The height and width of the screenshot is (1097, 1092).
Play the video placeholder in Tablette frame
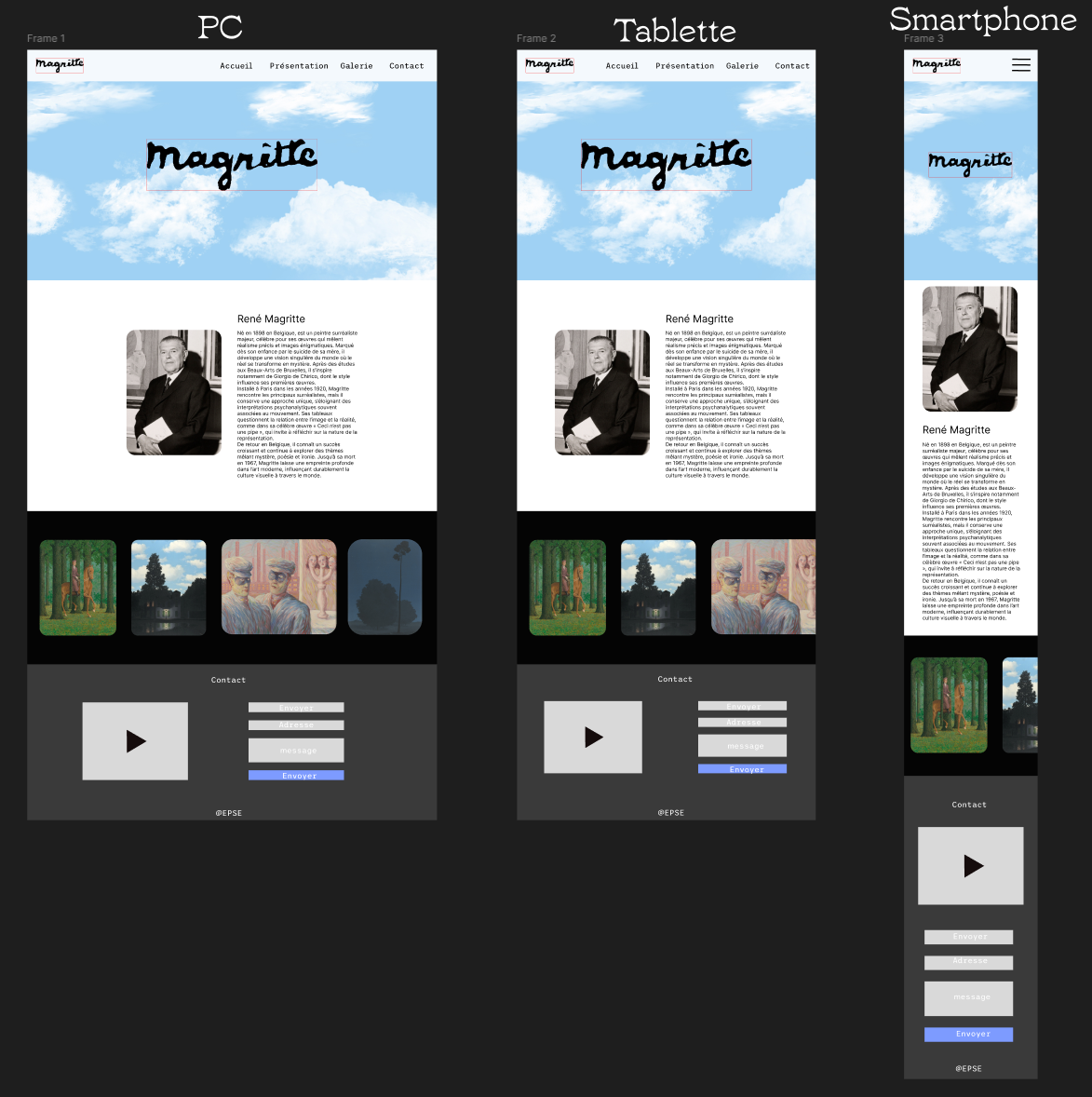pyautogui.click(x=593, y=737)
